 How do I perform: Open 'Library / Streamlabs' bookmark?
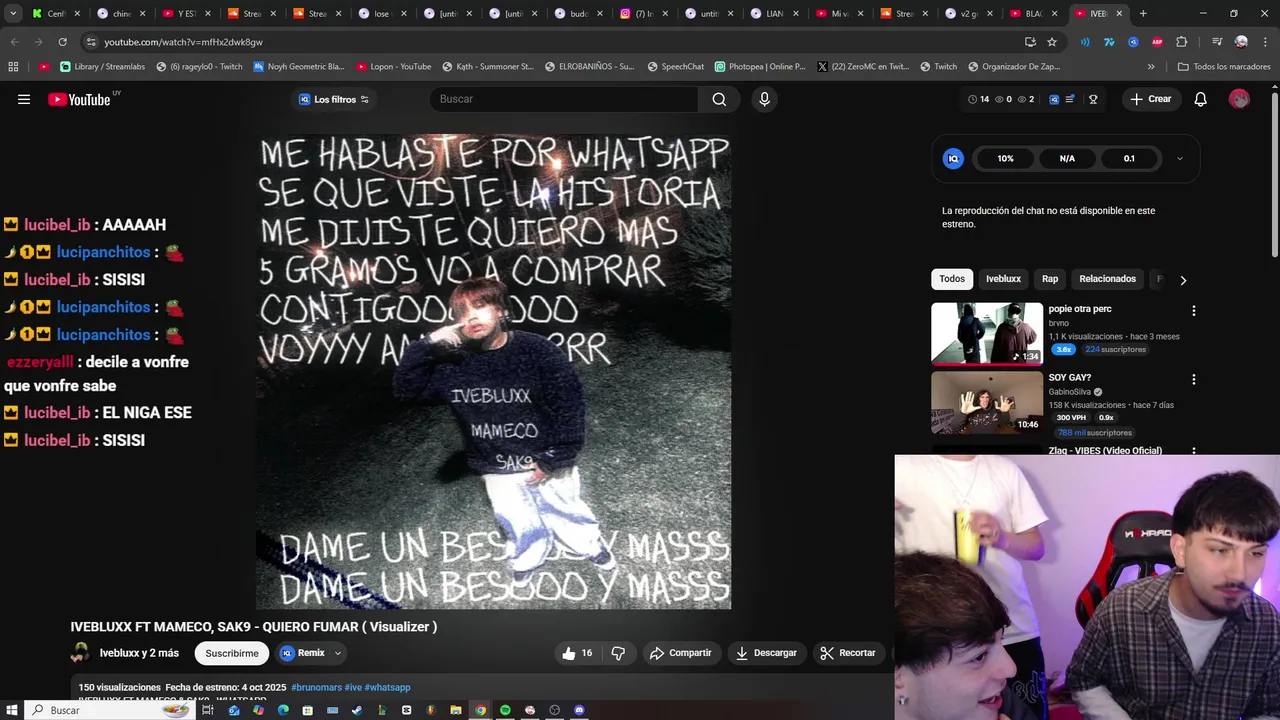[102, 67]
